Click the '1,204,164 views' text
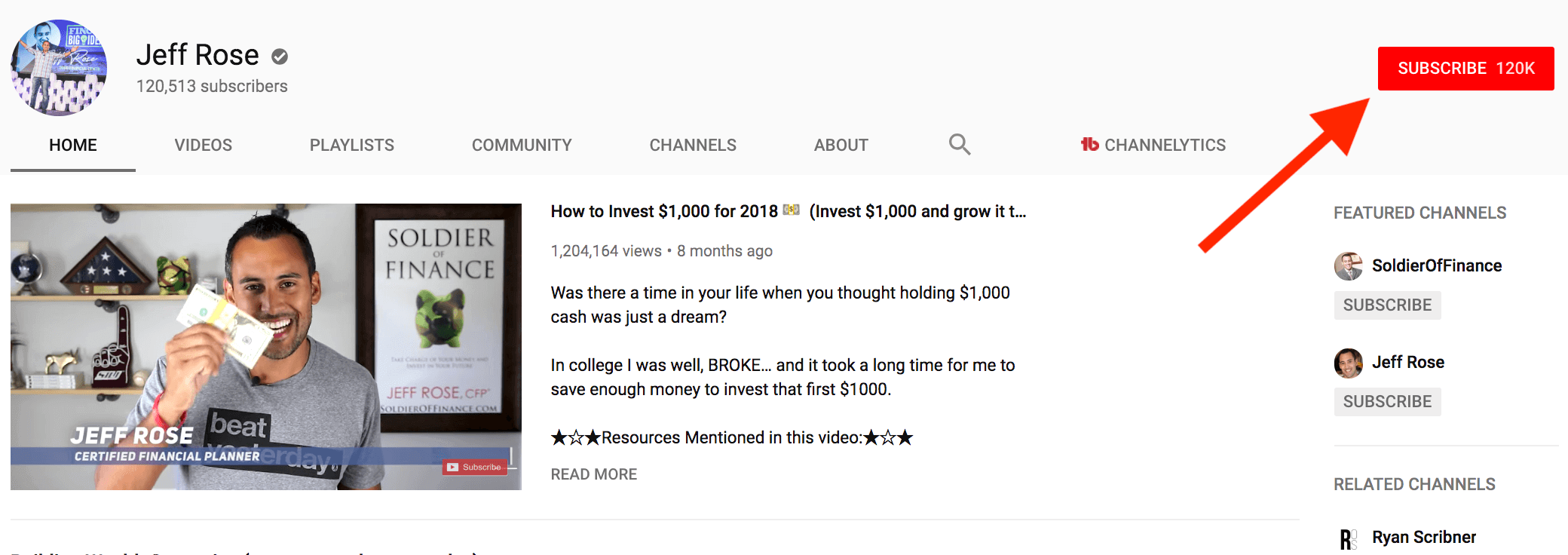The width and height of the screenshot is (1568, 555). coord(606,251)
